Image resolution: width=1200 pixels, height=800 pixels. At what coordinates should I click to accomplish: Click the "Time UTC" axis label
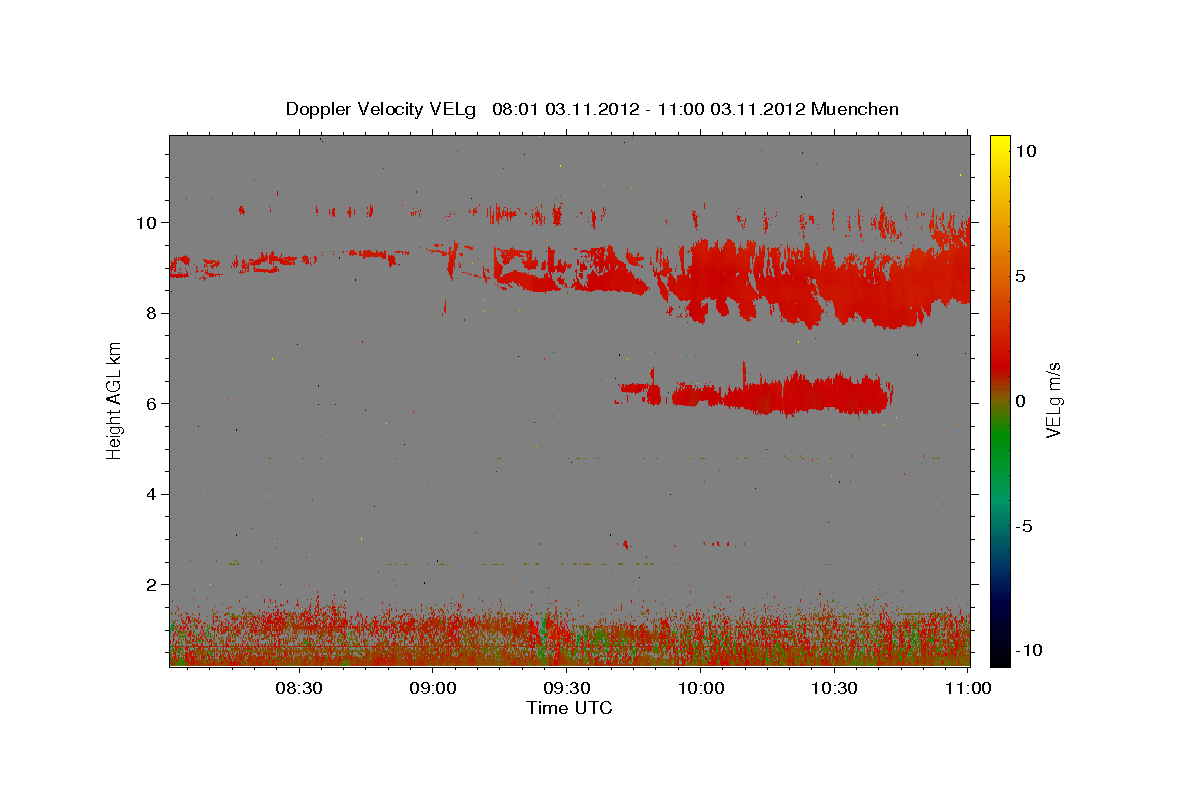569,708
